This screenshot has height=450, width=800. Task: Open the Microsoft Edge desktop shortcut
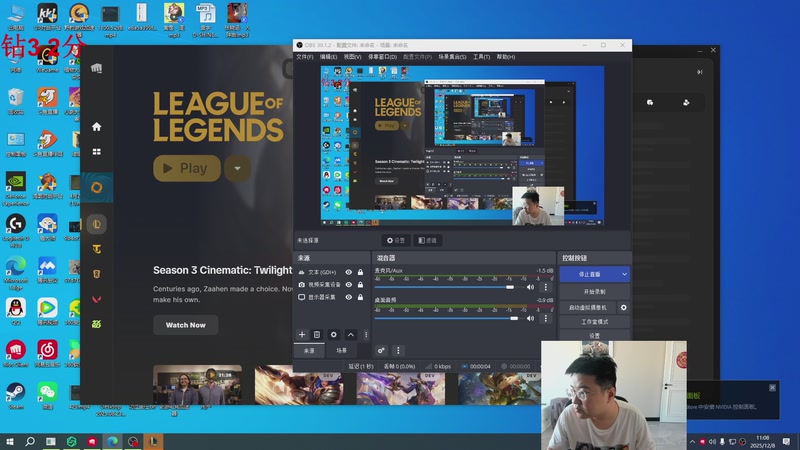[x=15, y=273]
